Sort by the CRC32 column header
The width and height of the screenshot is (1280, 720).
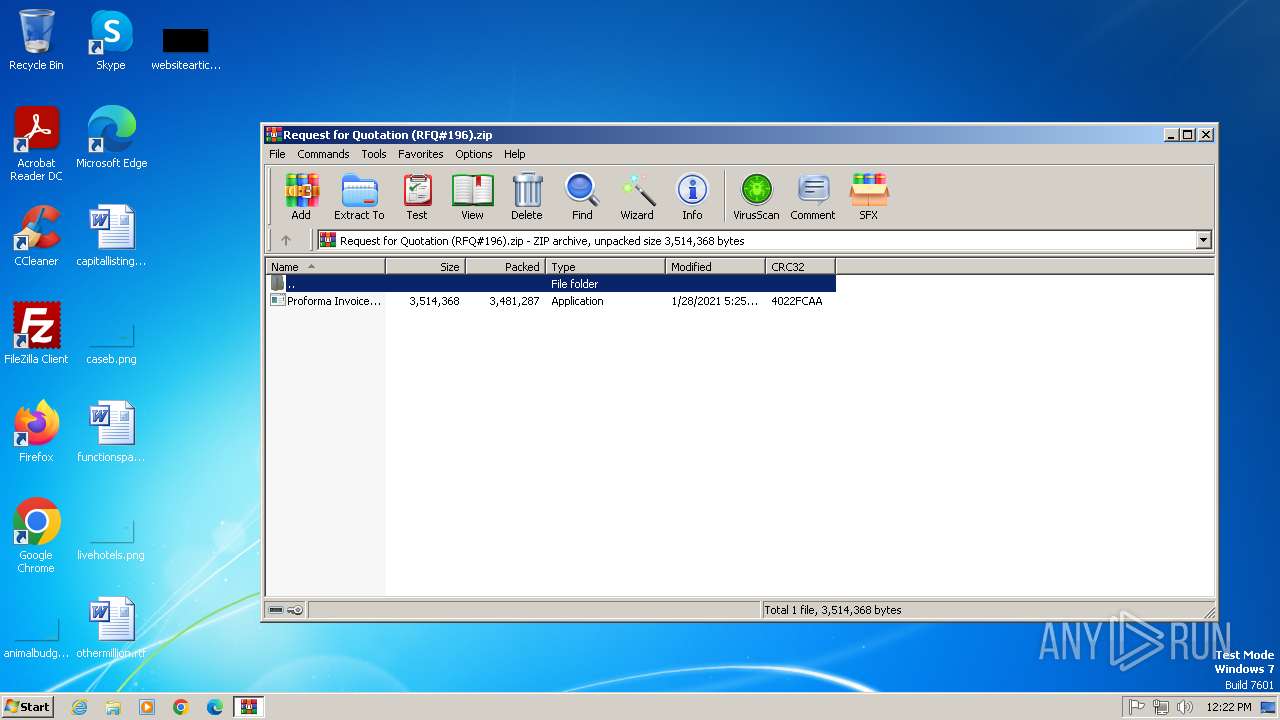[800, 266]
